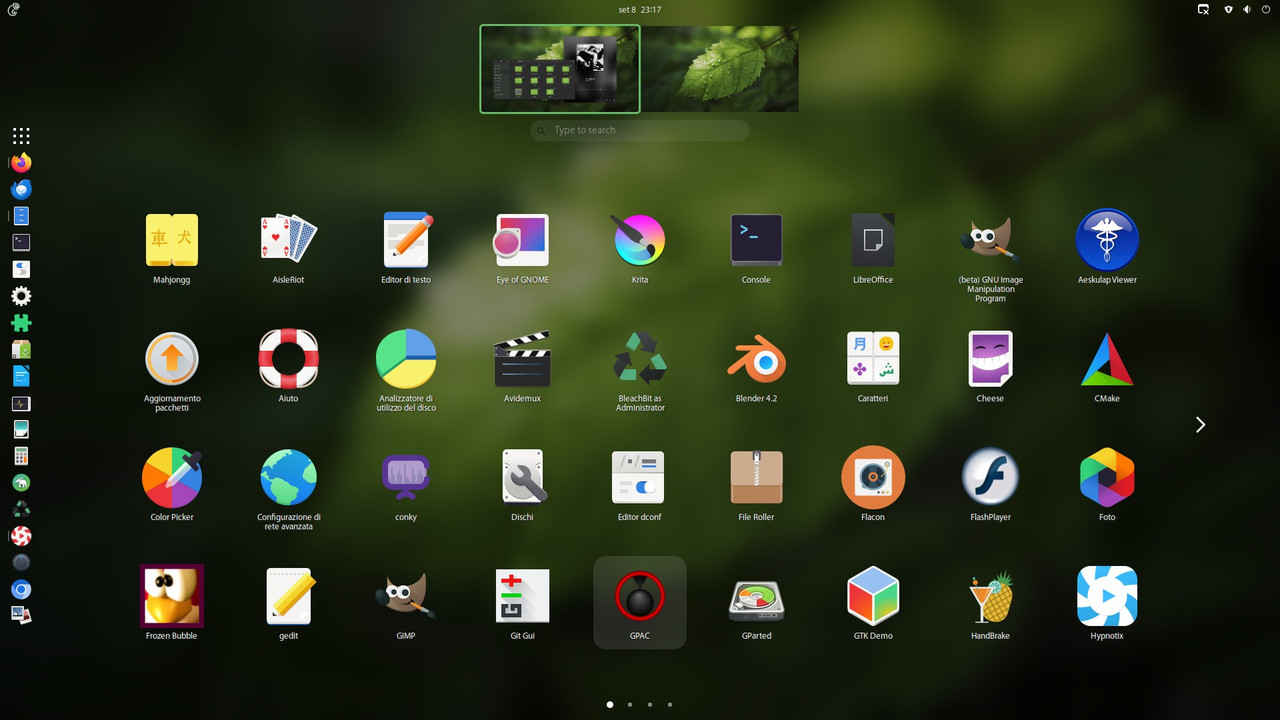Viewport: 1280px width, 720px height.
Task: Open the terminal icon in the dock
Action: tap(21, 242)
